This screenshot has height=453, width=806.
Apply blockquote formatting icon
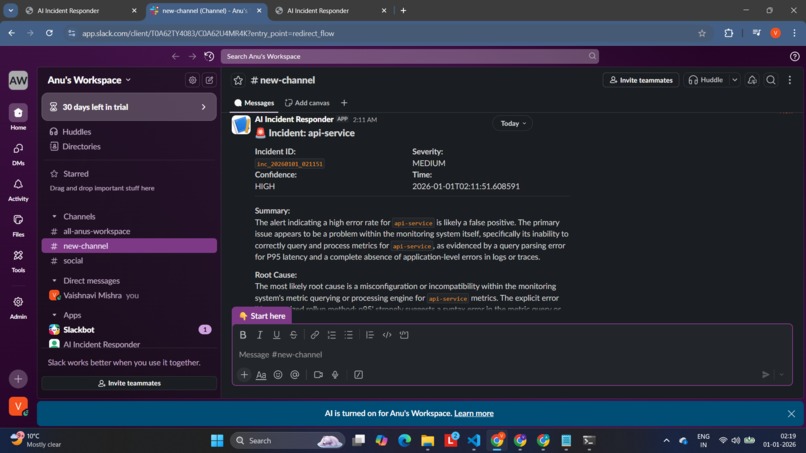pyautogui.click(x=370, y=335)
